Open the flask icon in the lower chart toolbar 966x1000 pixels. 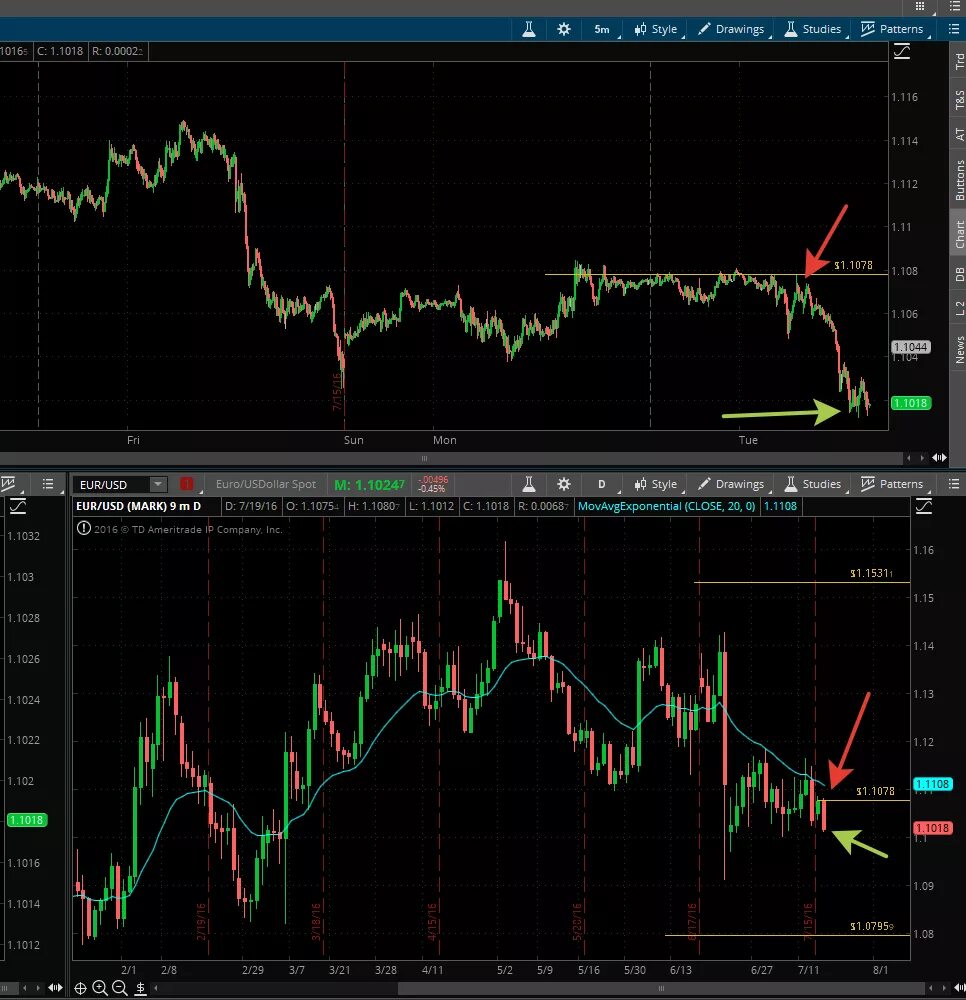pos(529,484)
